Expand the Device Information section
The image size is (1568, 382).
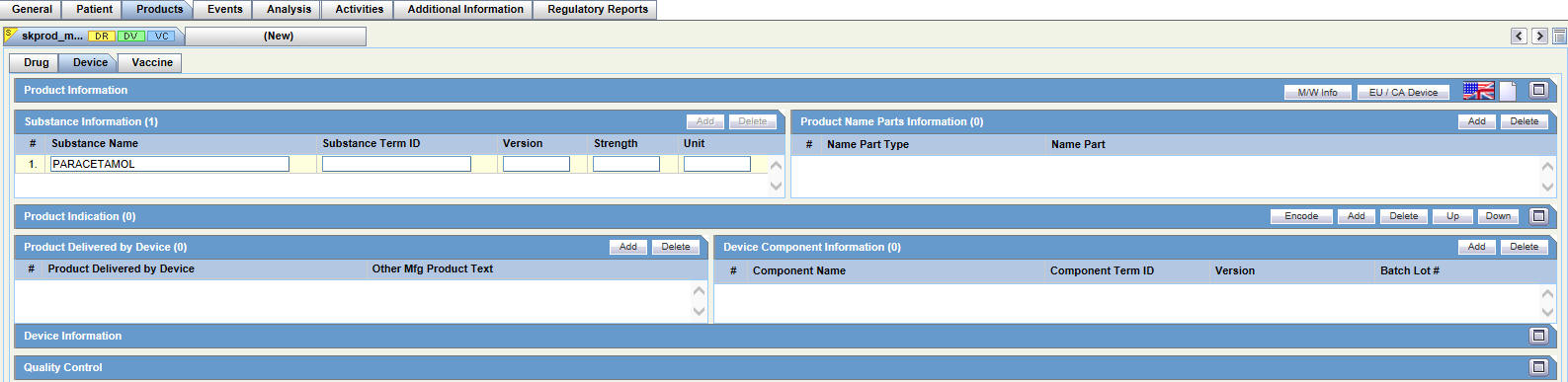pyautogui.click(x=1538, y=336)
